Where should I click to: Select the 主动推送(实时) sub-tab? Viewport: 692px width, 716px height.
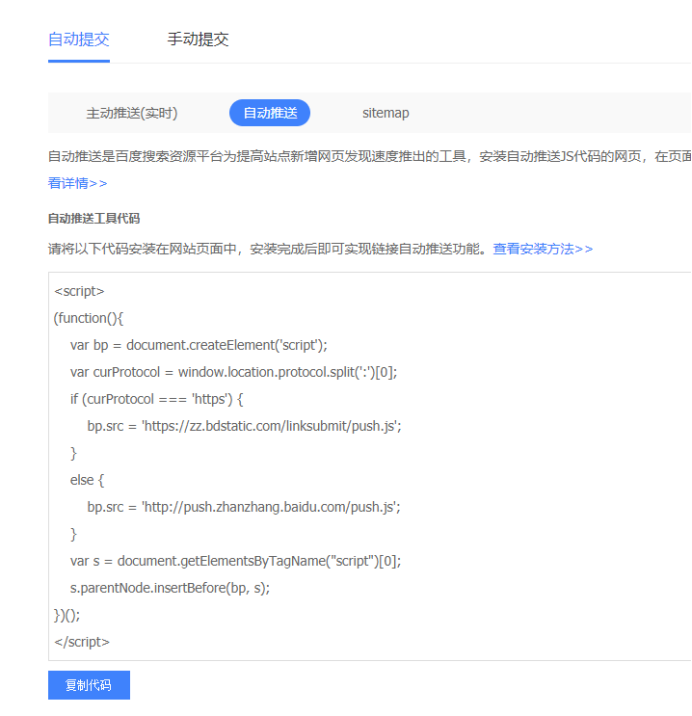132,113
